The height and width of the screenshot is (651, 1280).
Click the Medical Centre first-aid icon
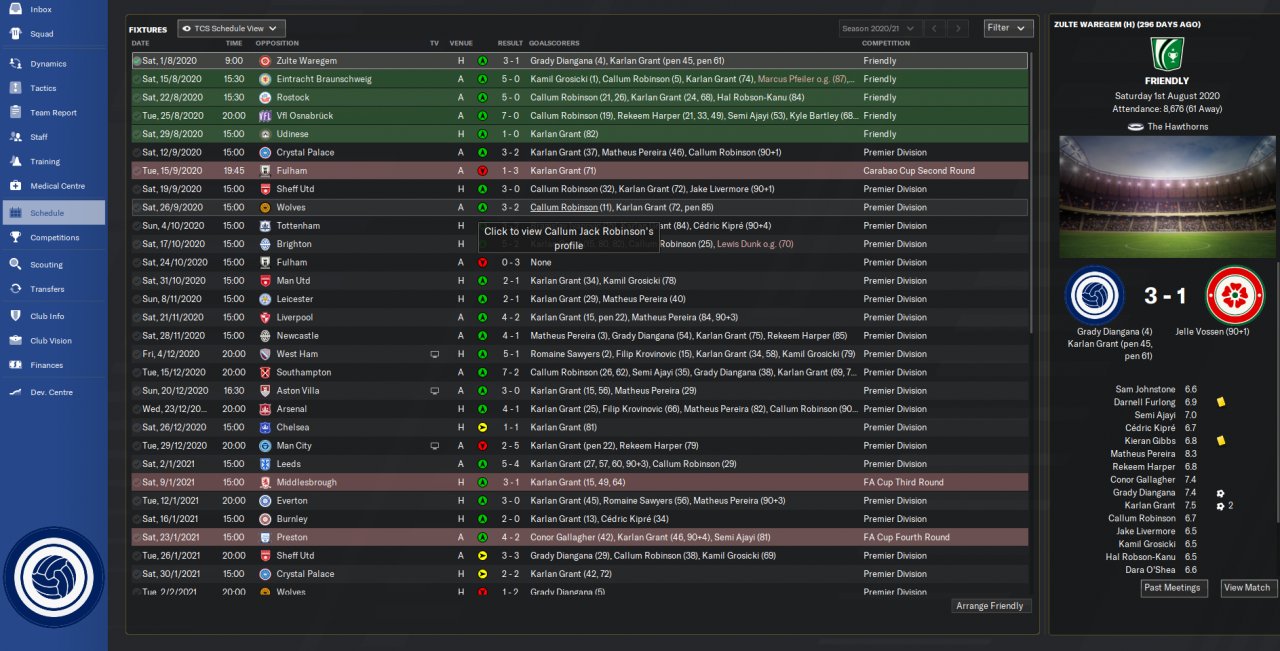pyautogui.click(x=16, y=186)
